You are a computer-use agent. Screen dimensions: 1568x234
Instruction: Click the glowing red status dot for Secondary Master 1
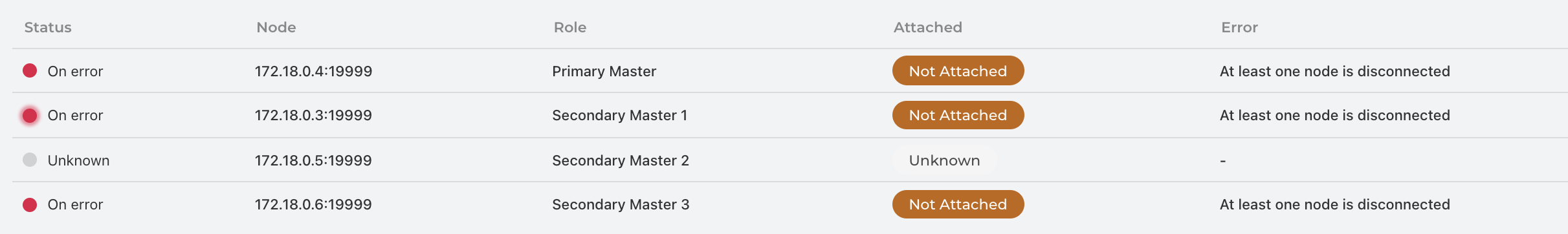30,115
